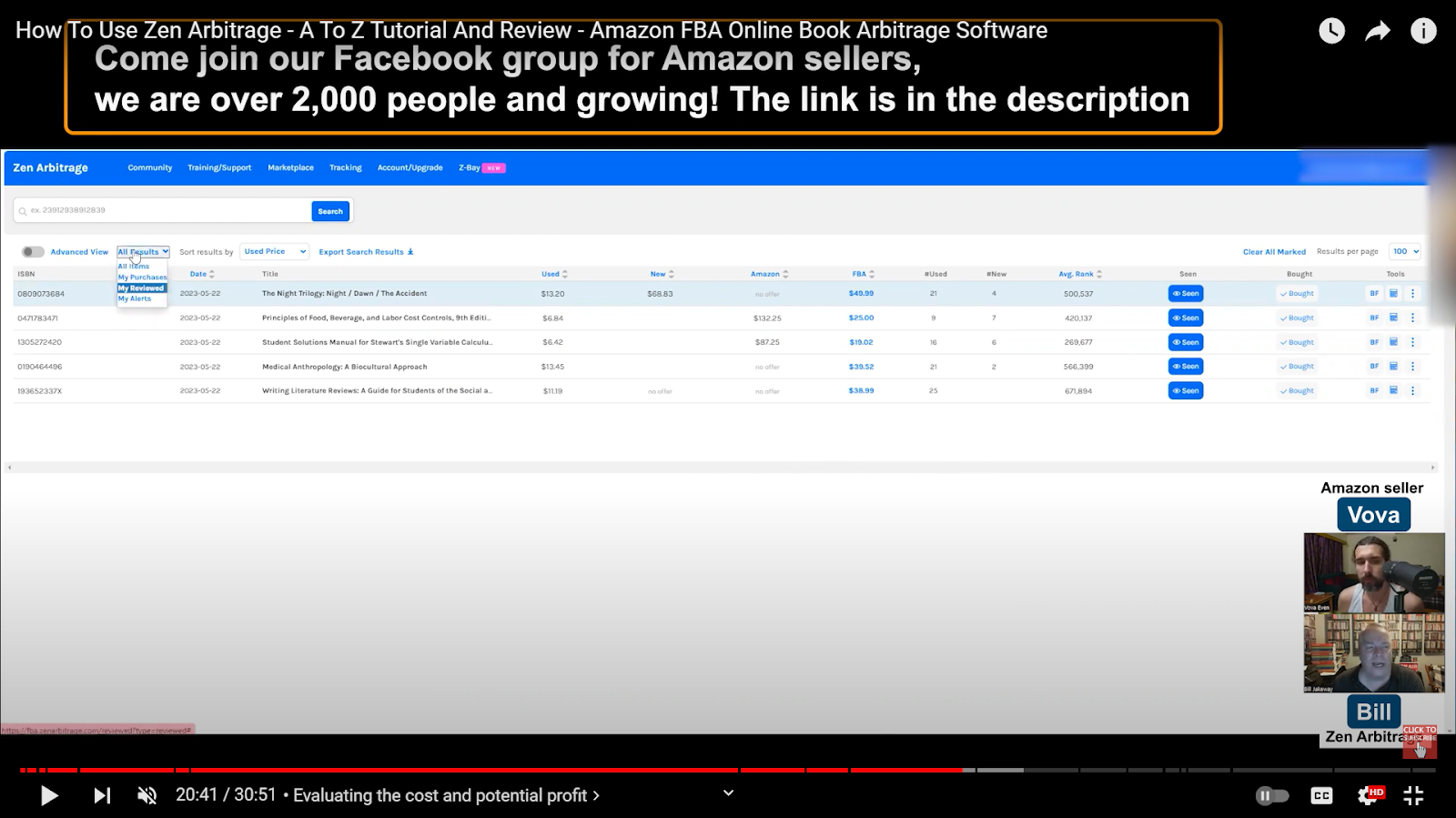
Task: Open the Community menu
Action: (150, 167)
